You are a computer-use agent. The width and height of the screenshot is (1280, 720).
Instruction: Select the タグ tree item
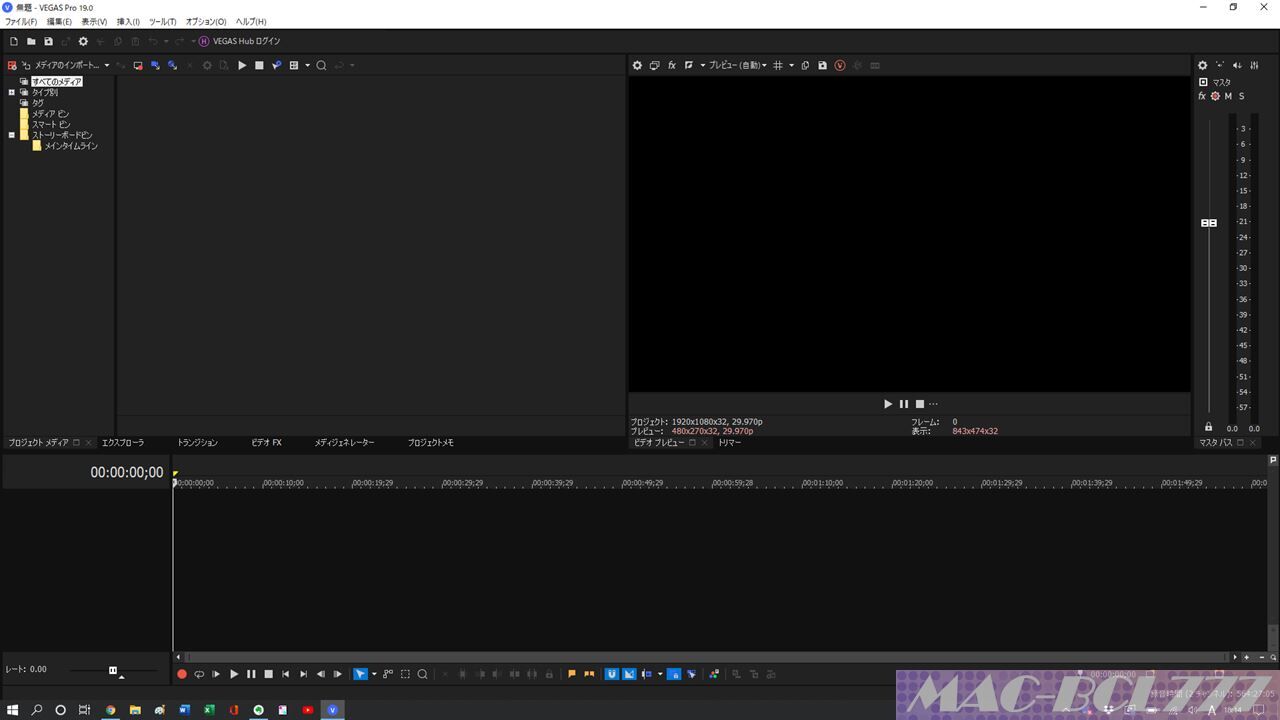pos(38,103)
